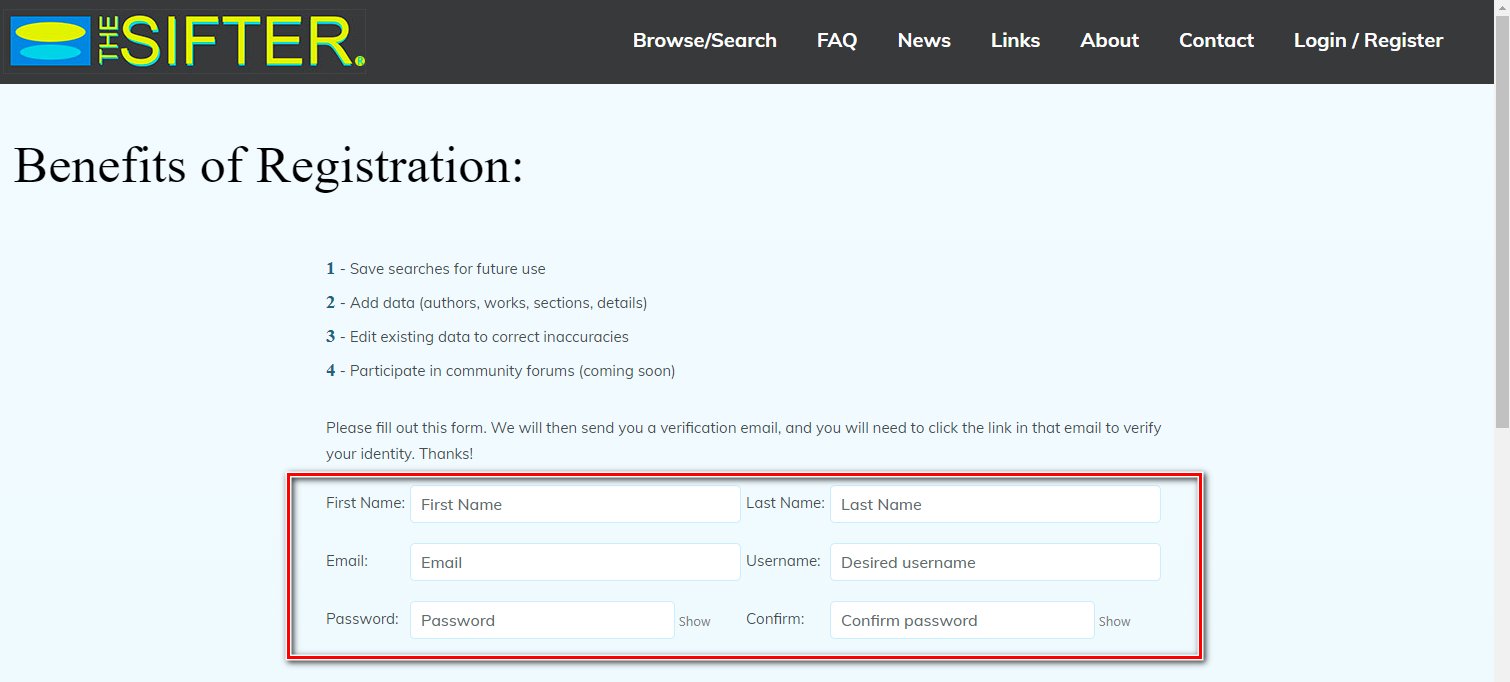Open the Browse/Search page
This screenshot has width=1510, height=682.
(704, 41)
